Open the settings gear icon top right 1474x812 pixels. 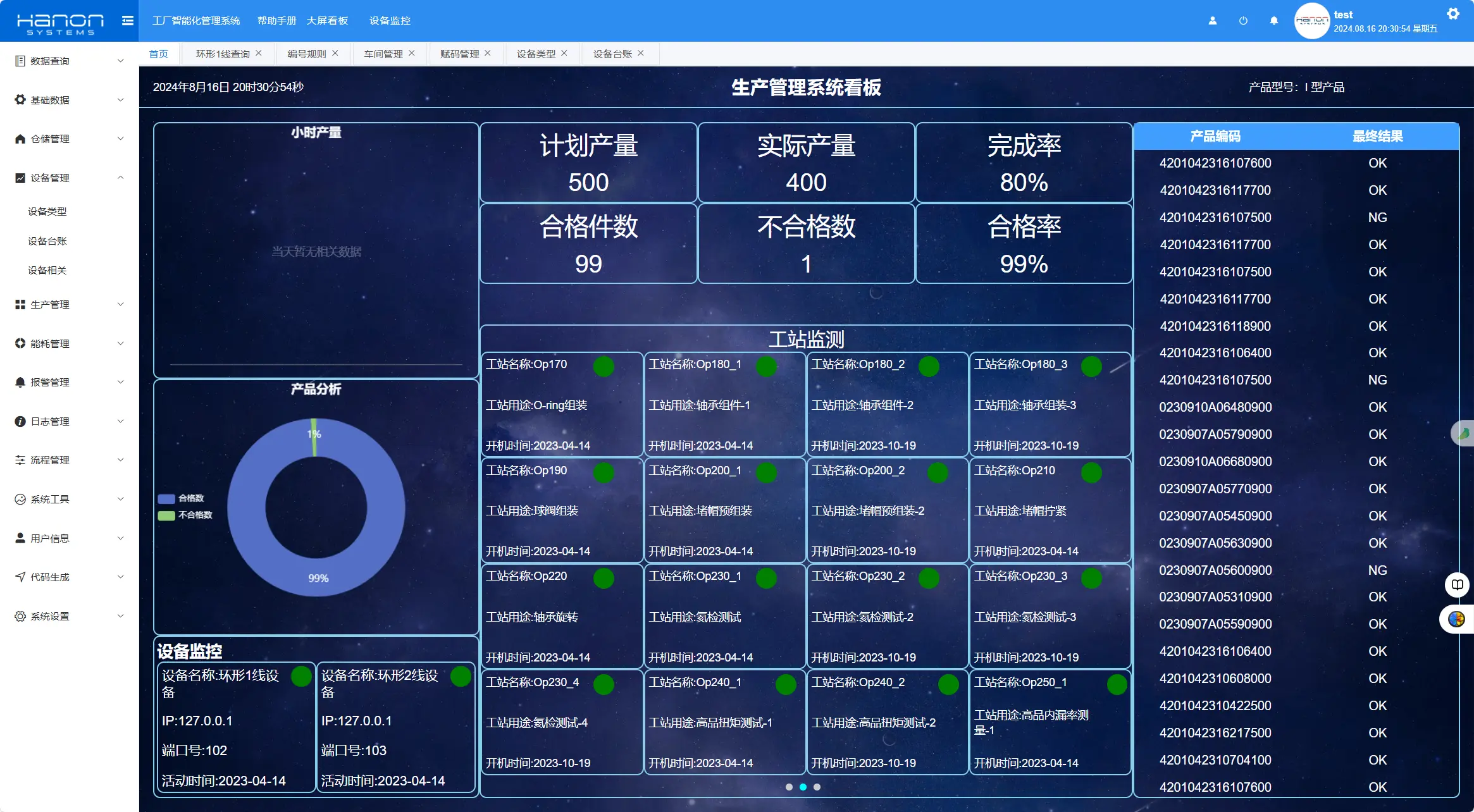pyautogui.click(x=1452, y=14)
